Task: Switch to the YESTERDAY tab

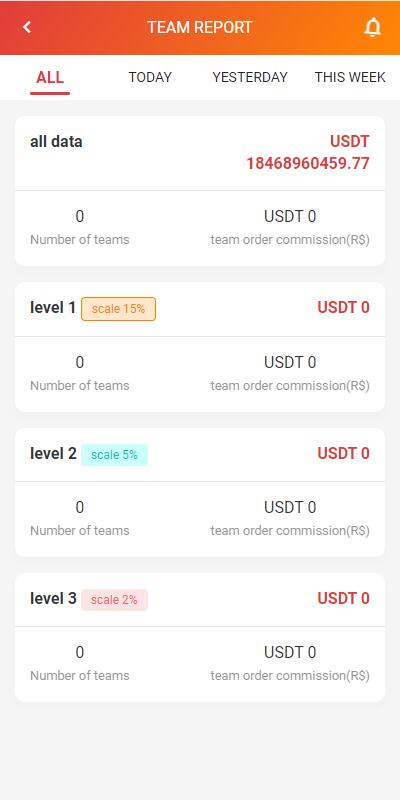Action: (250, 77)
